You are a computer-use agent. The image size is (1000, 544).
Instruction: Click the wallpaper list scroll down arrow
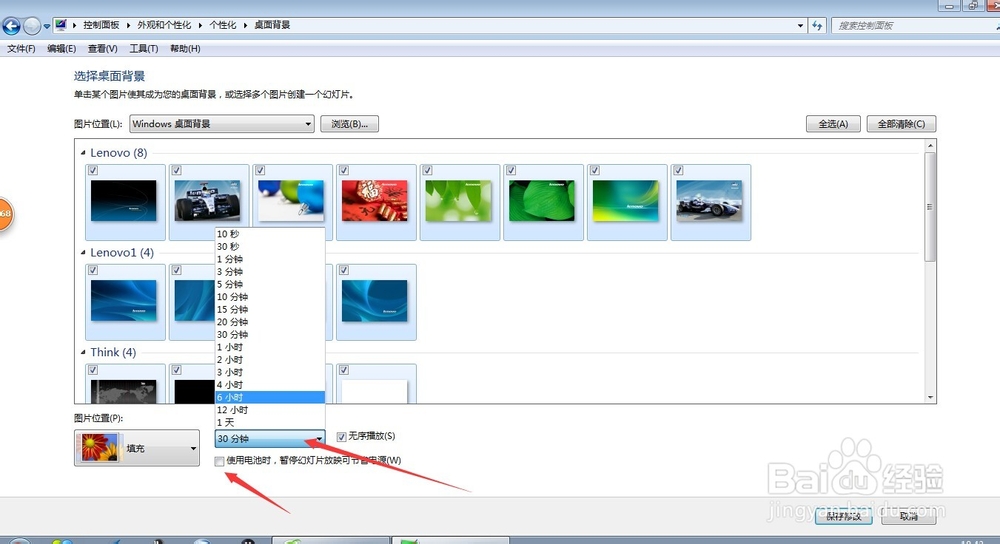pos(930,397)
